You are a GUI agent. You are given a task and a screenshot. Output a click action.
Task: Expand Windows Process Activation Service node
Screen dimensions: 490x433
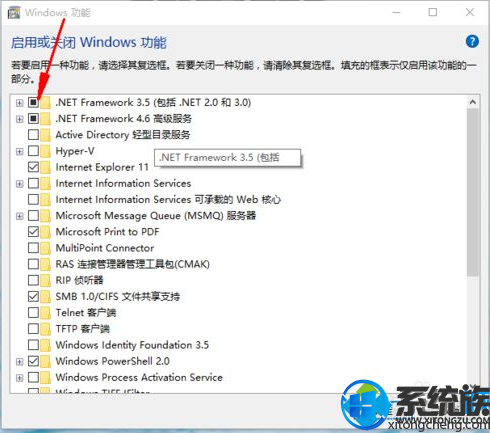point(20,378)
